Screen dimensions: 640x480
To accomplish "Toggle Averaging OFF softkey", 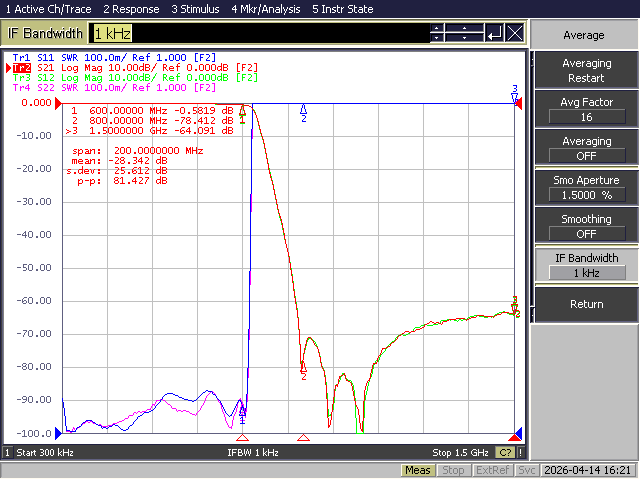I will pyautogui.click(x=587, y=148).
